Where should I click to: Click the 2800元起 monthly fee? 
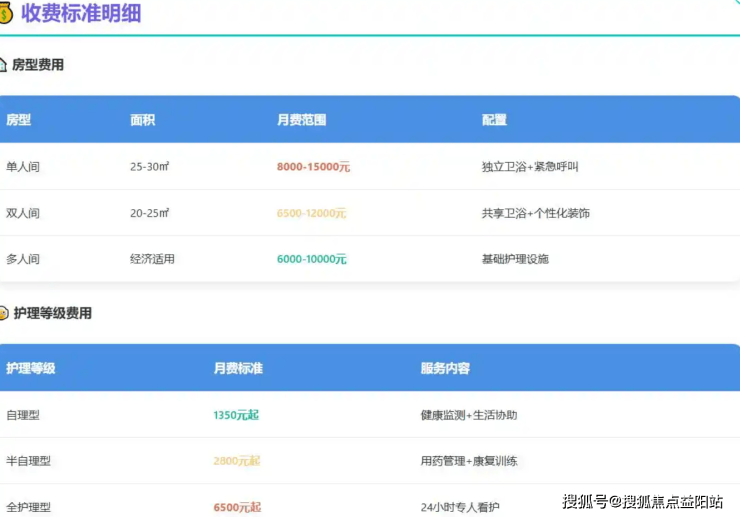(236, 461)
